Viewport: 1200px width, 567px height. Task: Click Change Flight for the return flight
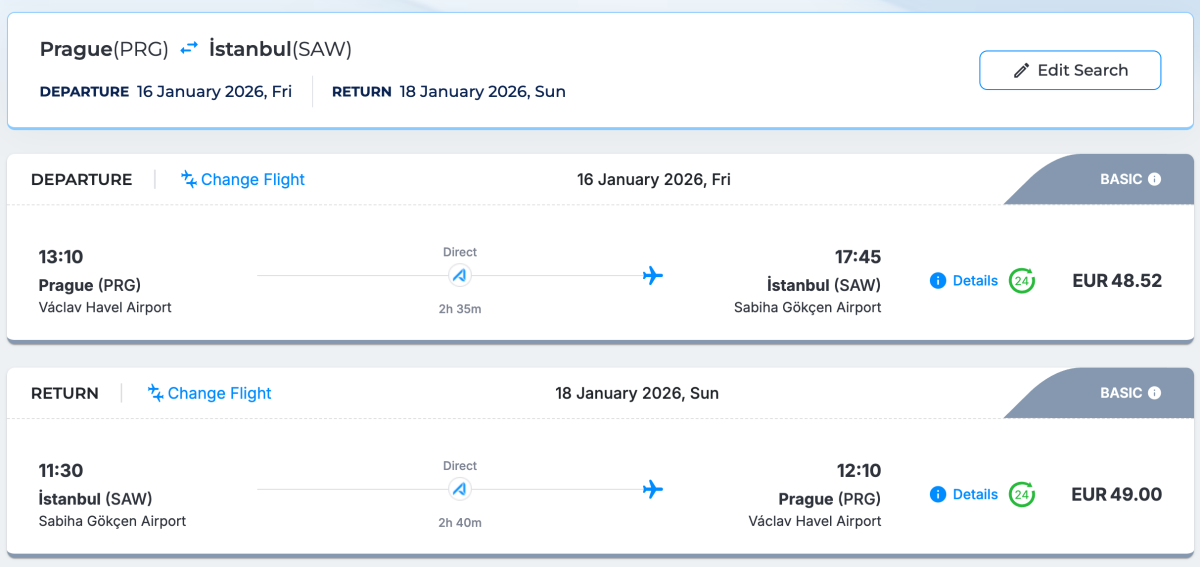210,393
